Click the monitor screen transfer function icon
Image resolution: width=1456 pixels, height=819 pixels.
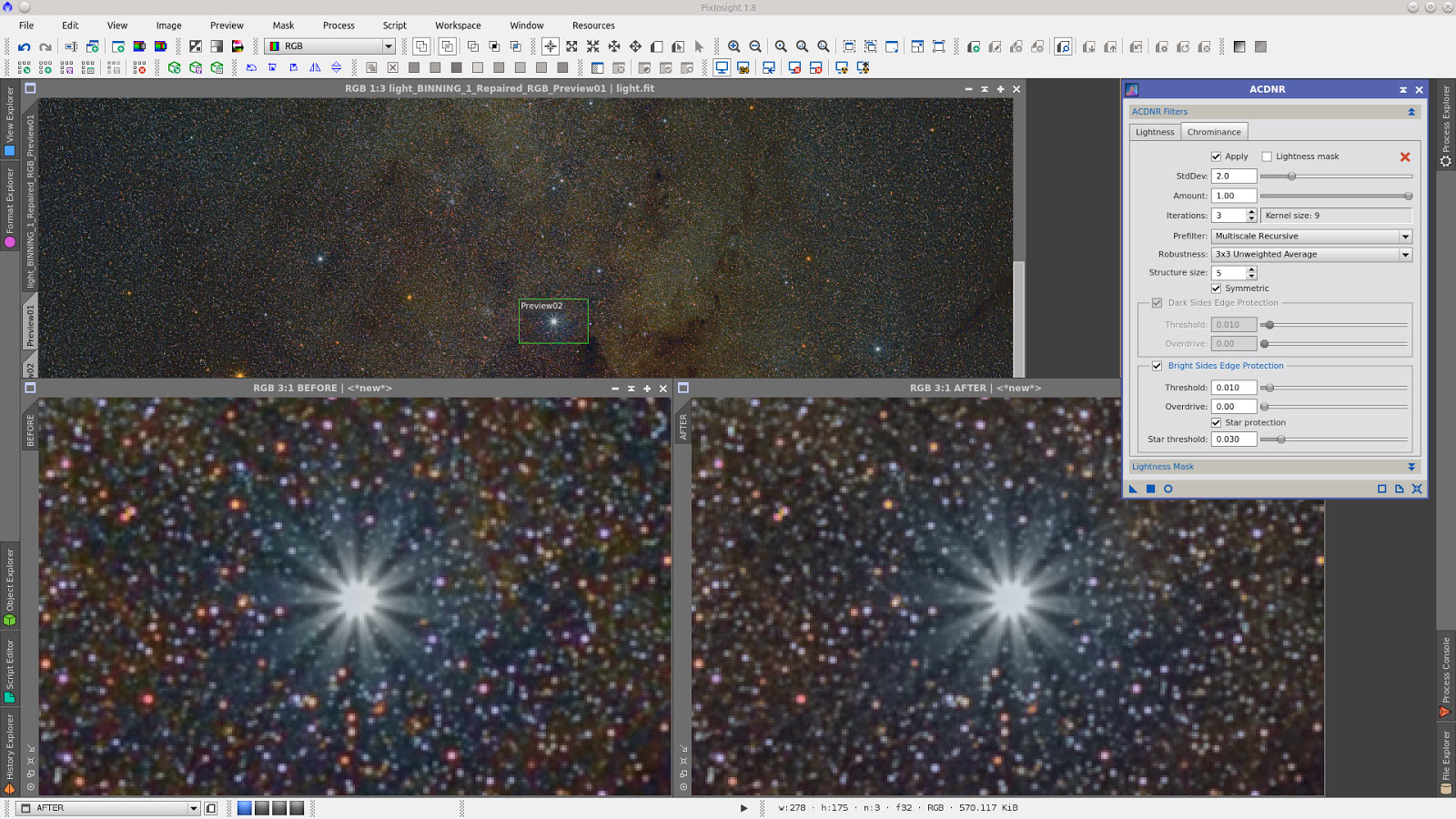[x=722, y=67]
